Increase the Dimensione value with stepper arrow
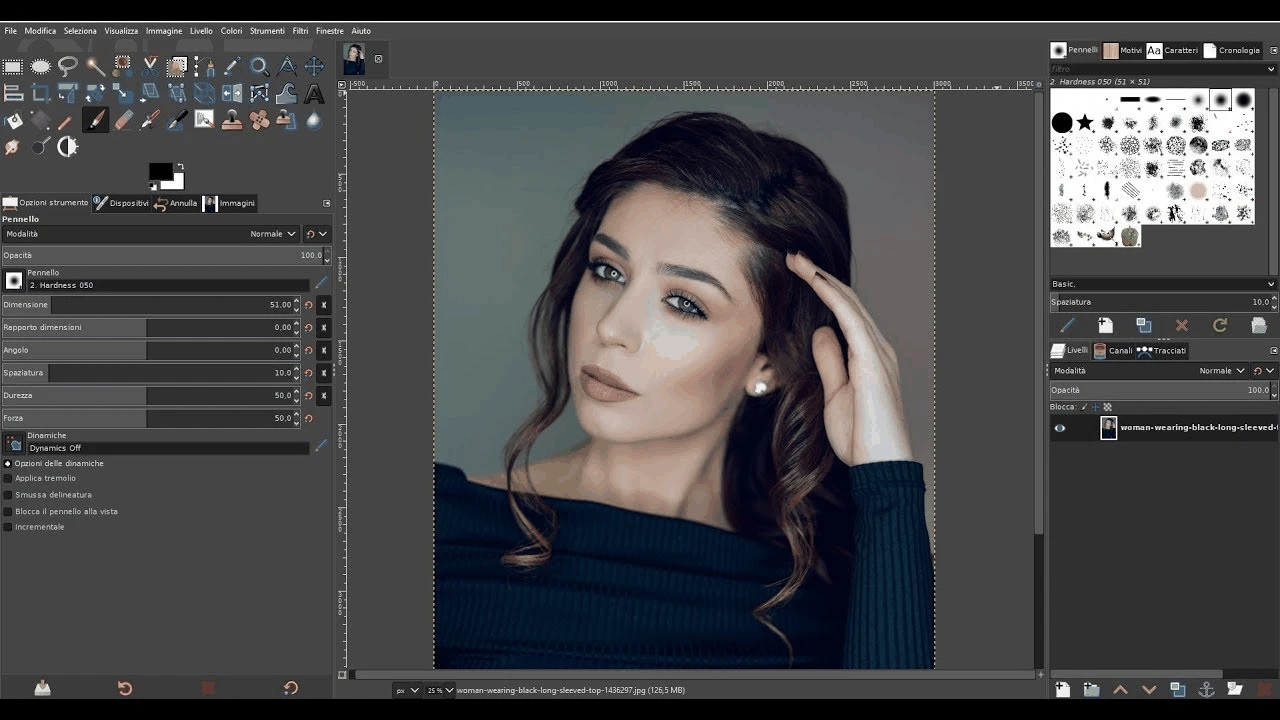Image resolution: width=1280 pixels, height=720 pixels. click(297, 301)
